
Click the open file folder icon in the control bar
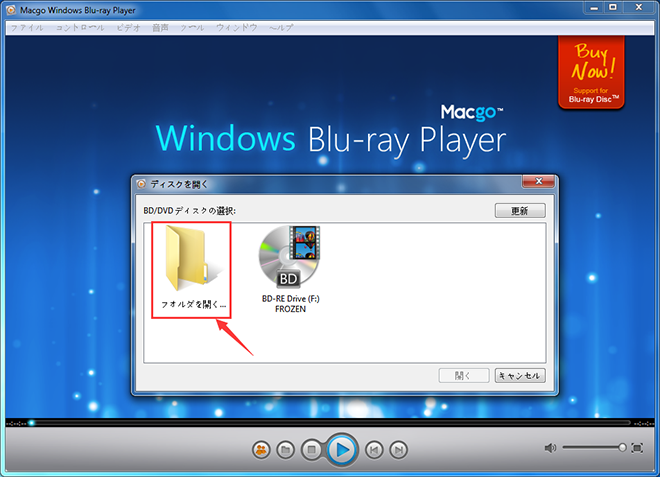click(x=286, y=450)
